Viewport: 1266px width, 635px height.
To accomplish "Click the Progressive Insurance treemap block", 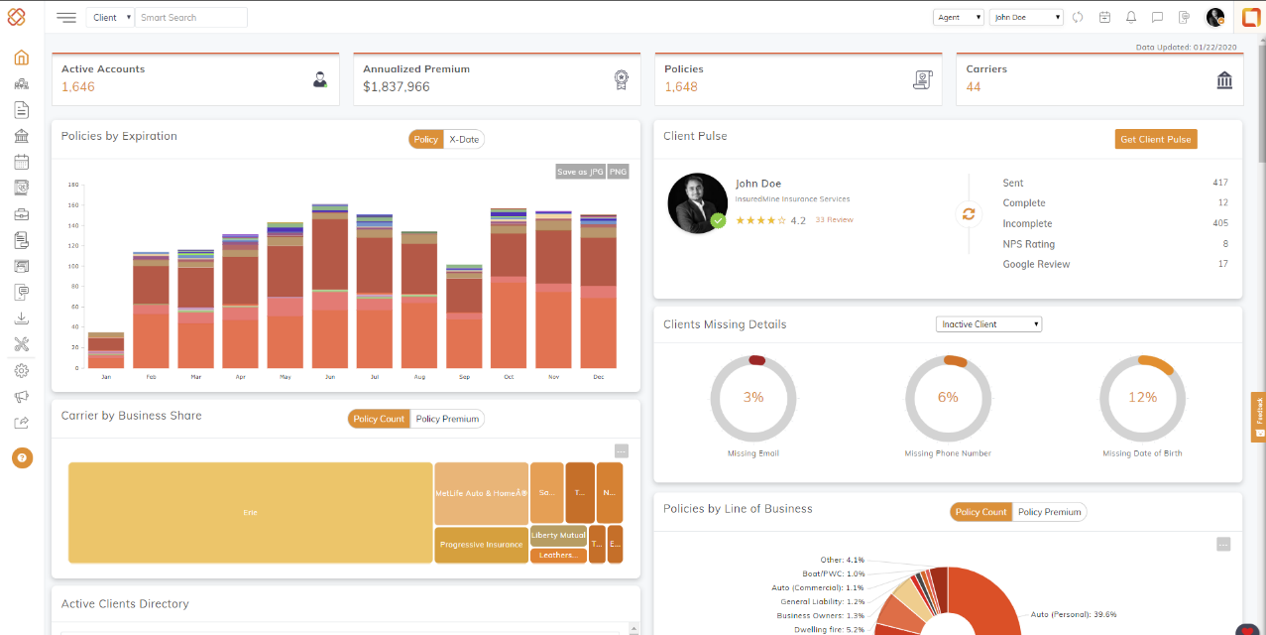I will [x=481, y=545].
